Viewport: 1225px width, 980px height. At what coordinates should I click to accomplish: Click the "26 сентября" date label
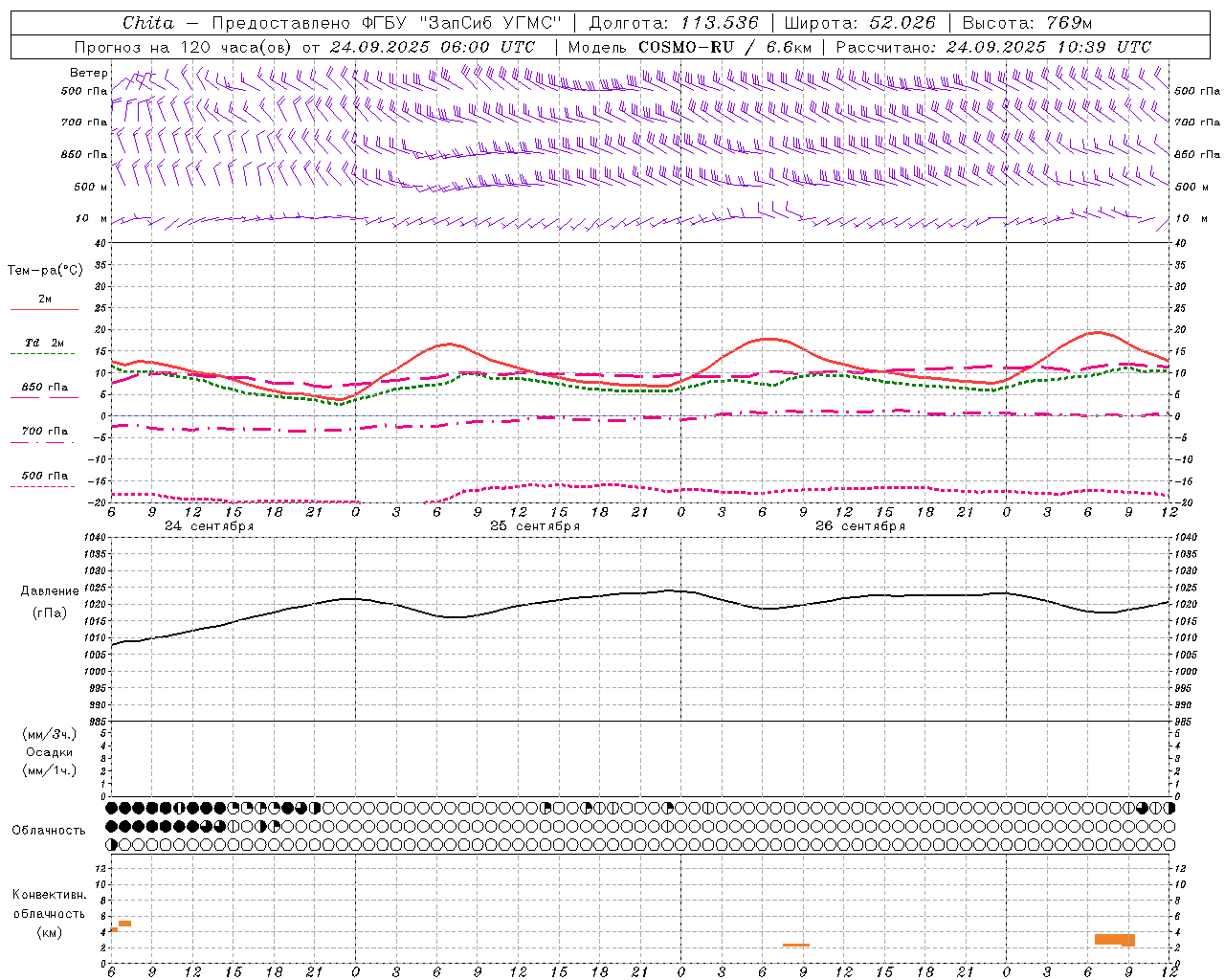[860, 526]
